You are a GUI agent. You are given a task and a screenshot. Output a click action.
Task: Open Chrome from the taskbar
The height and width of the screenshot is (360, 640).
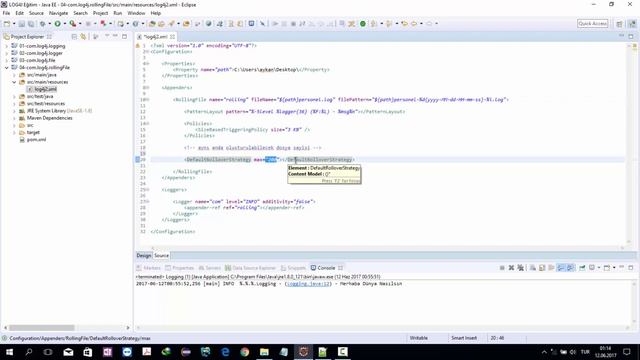pyautogui.click(x=244, y=352)
